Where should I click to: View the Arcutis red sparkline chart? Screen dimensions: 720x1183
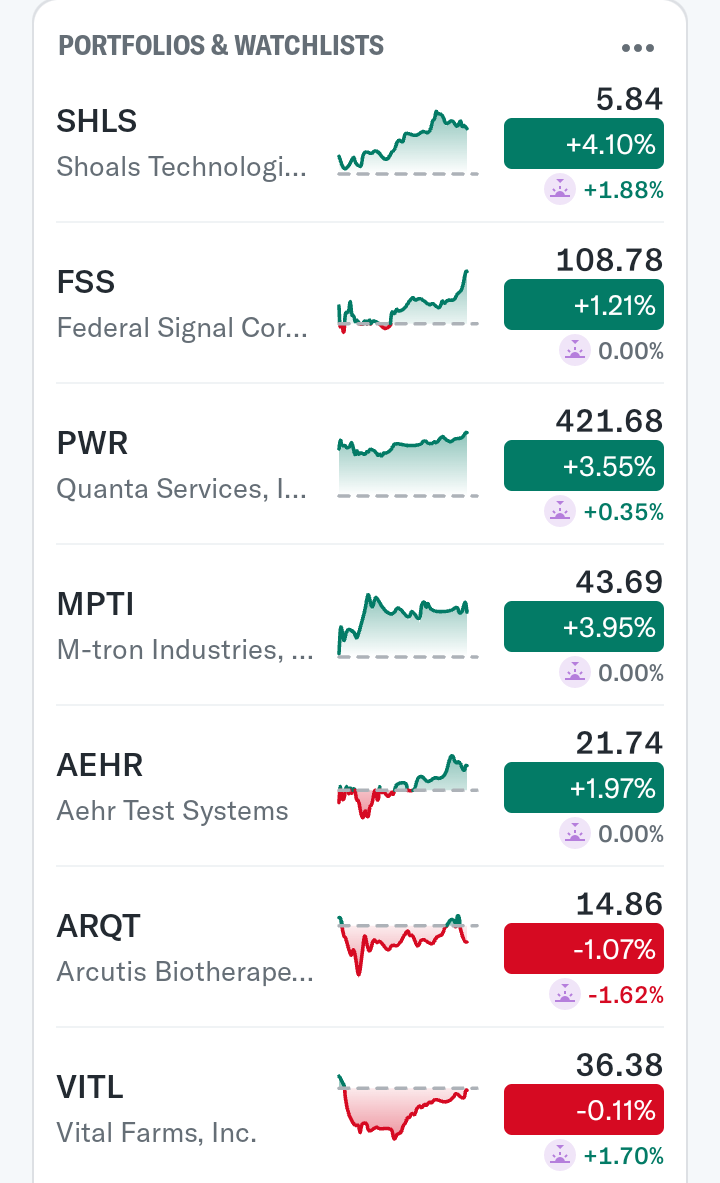405,942
